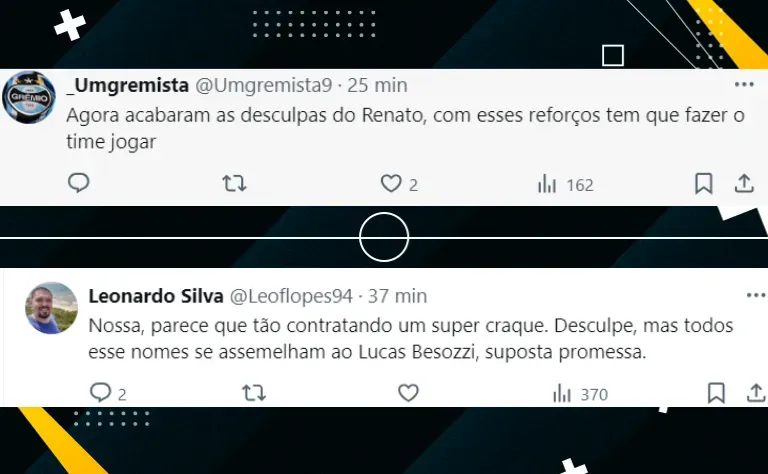
Task: Open Leonardo Silva's profile photo
Action: pyautogui.click(x=51, y=308)
